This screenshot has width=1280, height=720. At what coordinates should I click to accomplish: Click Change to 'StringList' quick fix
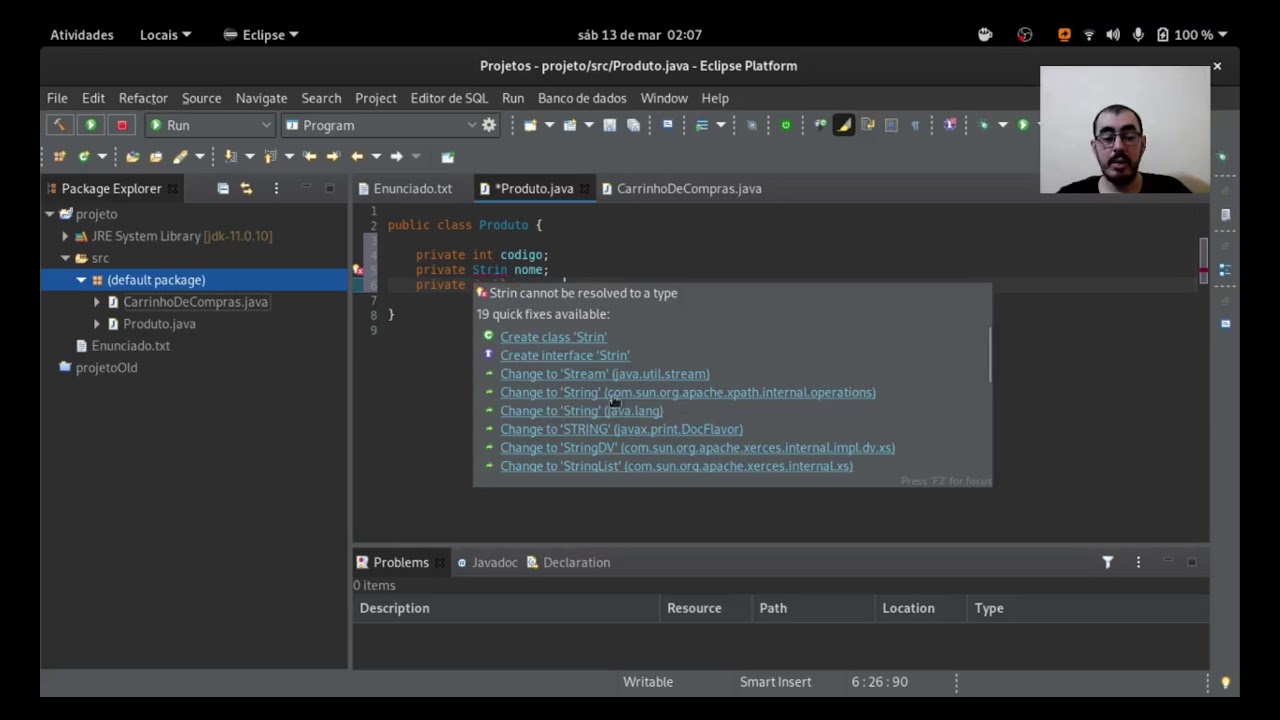676,466
